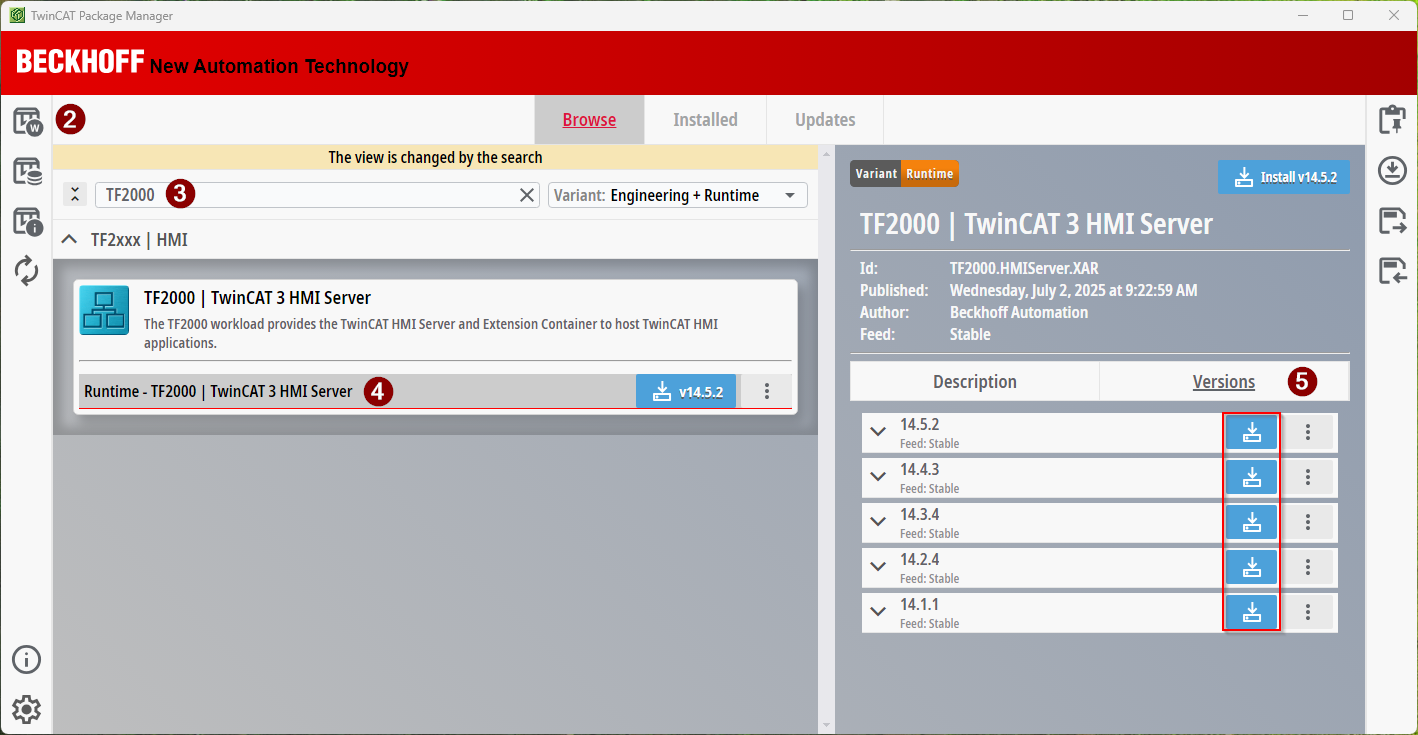Open the package info sidebar icon
The image size is (1418, 735).
coord(27,221)
